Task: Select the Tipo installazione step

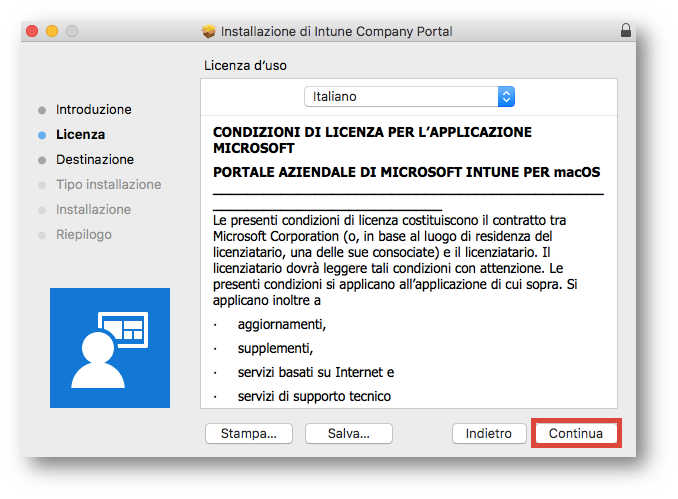Action: 109,185
